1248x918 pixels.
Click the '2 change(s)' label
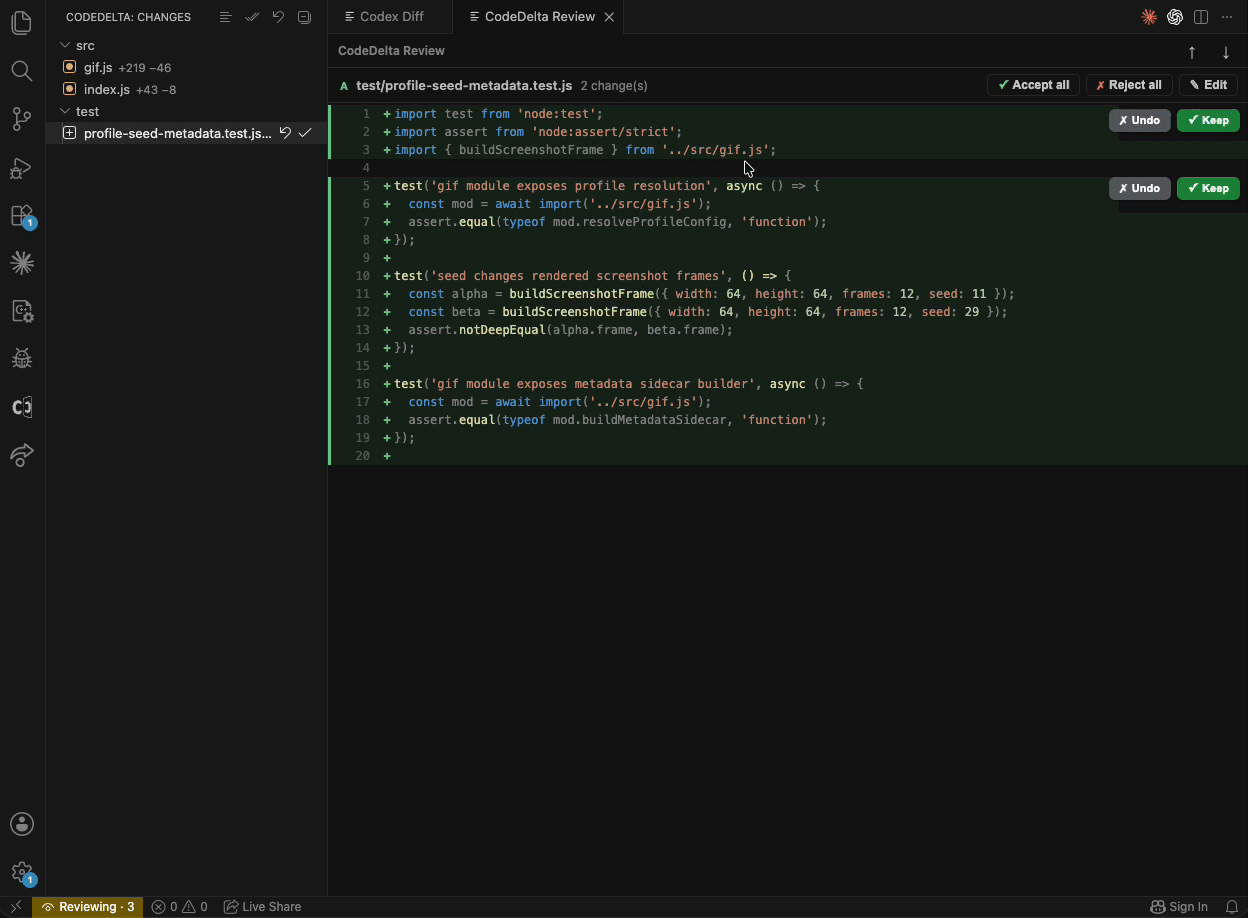[614, 86]
